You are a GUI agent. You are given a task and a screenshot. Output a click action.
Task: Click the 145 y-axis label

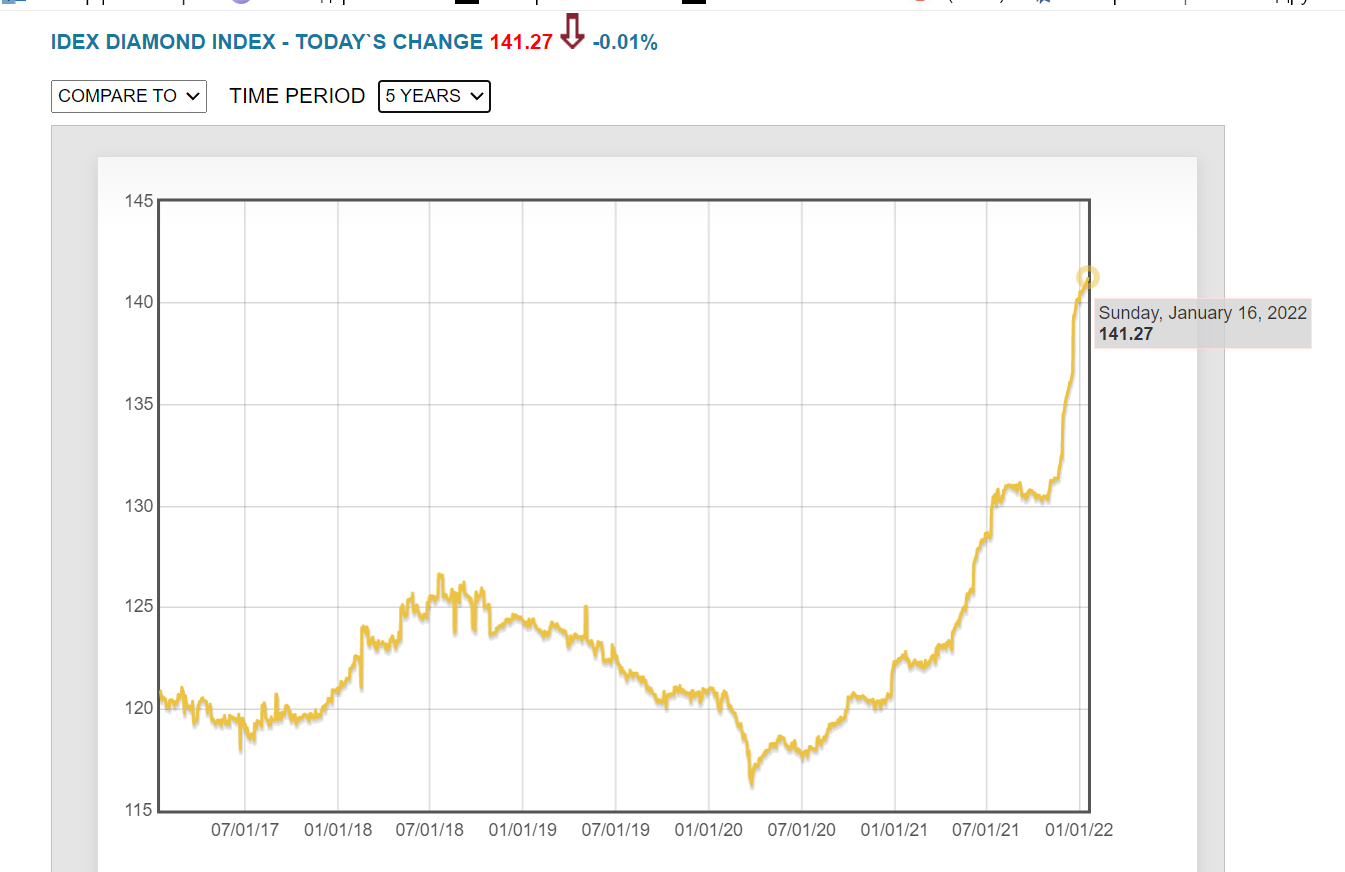click(x=140, y=201)
